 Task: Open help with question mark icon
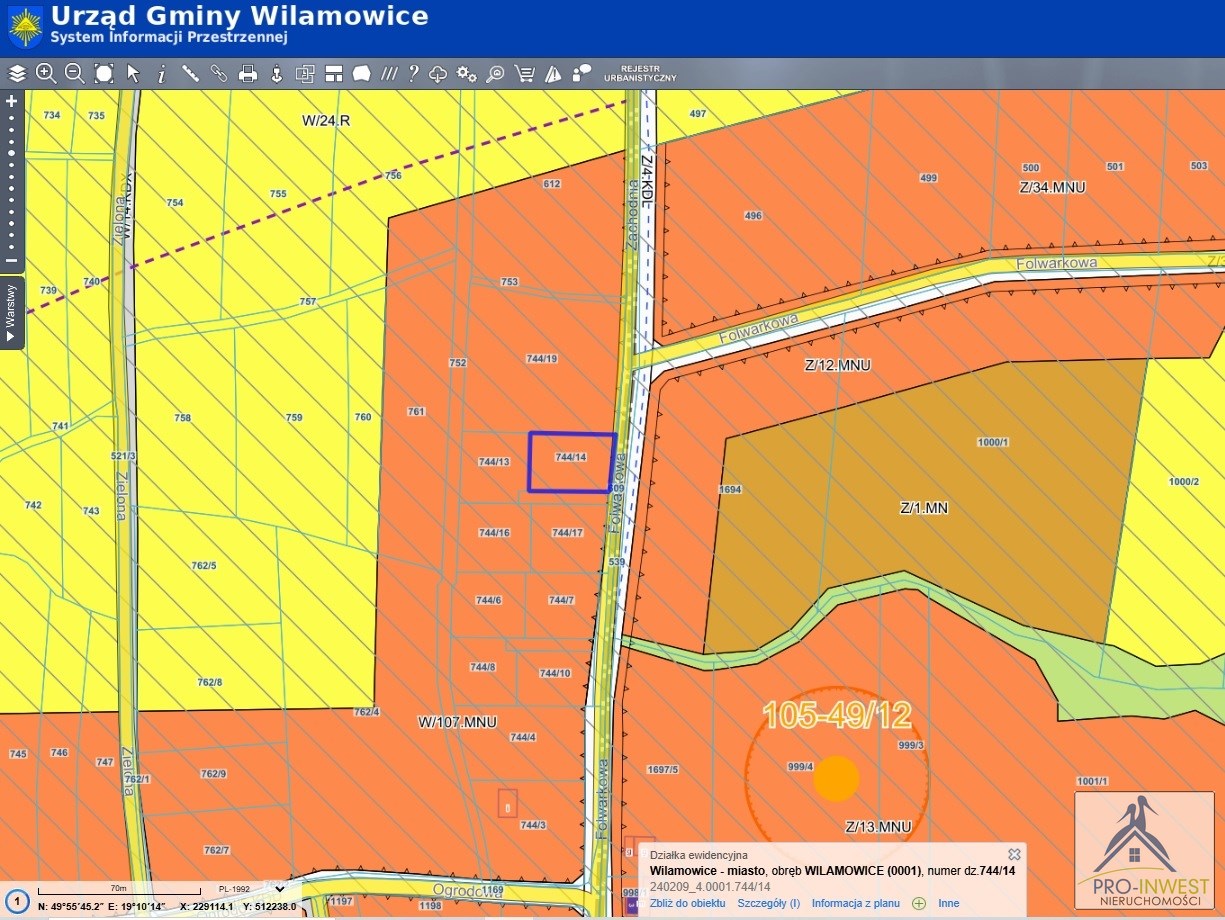tap(413, 73)
